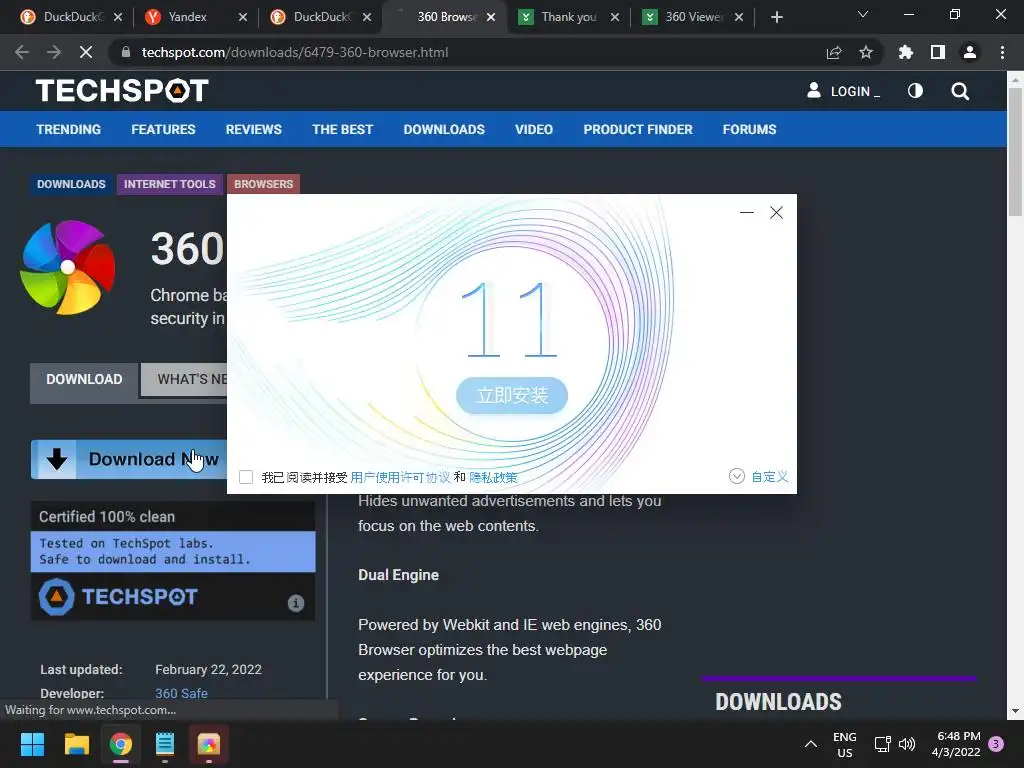Open the volume speaker tray icon
Screen dimensions: 1024x768
click(907, 744)
